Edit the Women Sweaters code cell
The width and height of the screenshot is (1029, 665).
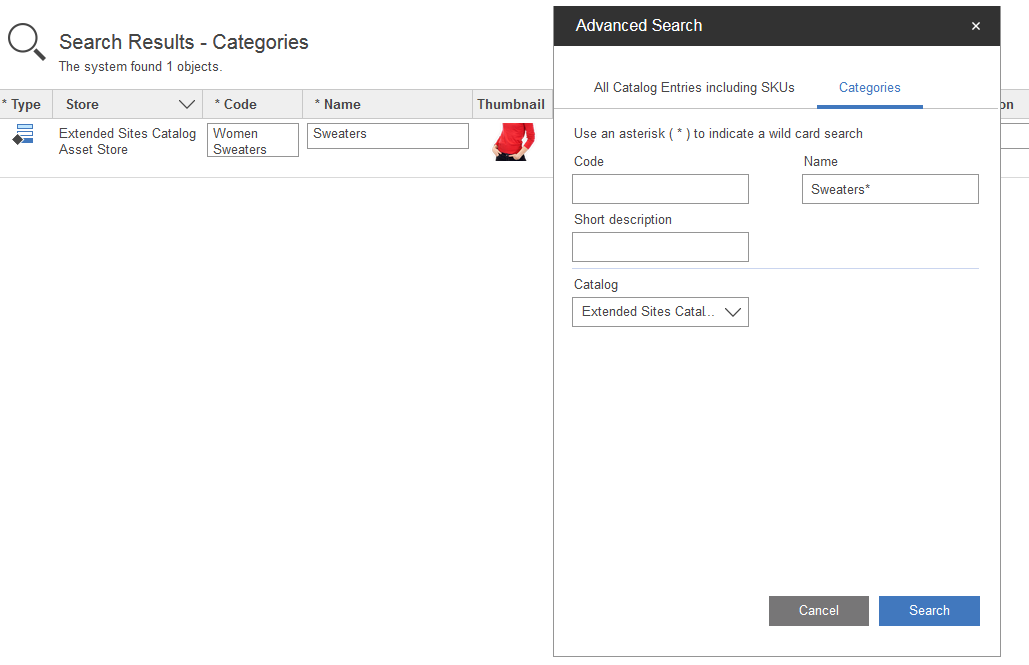tap(252, 141)
